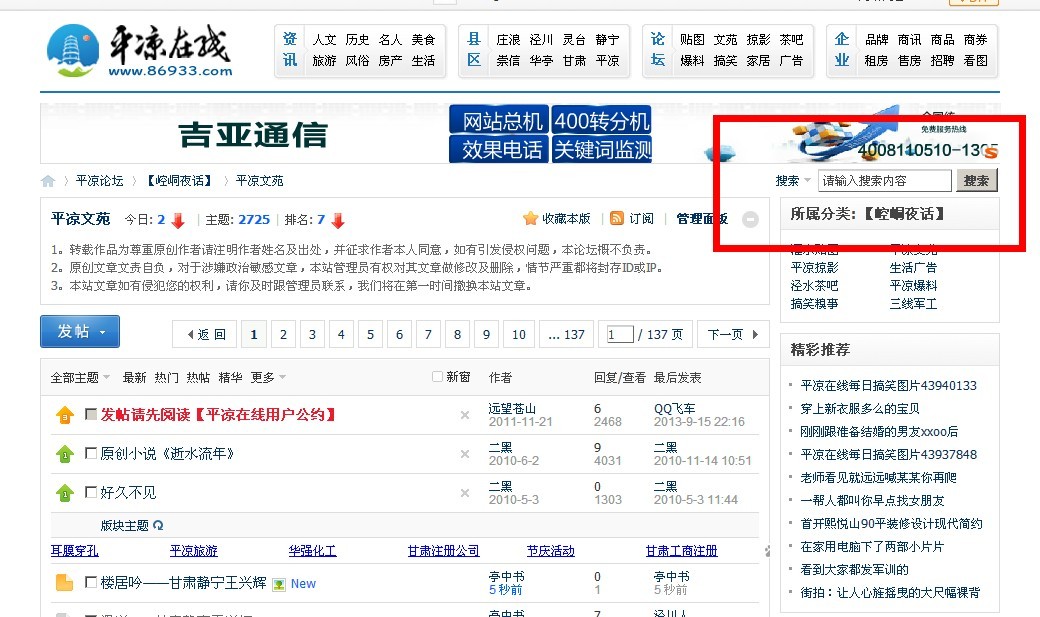Open the 平凉掠影 category link
The width and height of the screenshot is (1040, 617).
pos(814,267)
